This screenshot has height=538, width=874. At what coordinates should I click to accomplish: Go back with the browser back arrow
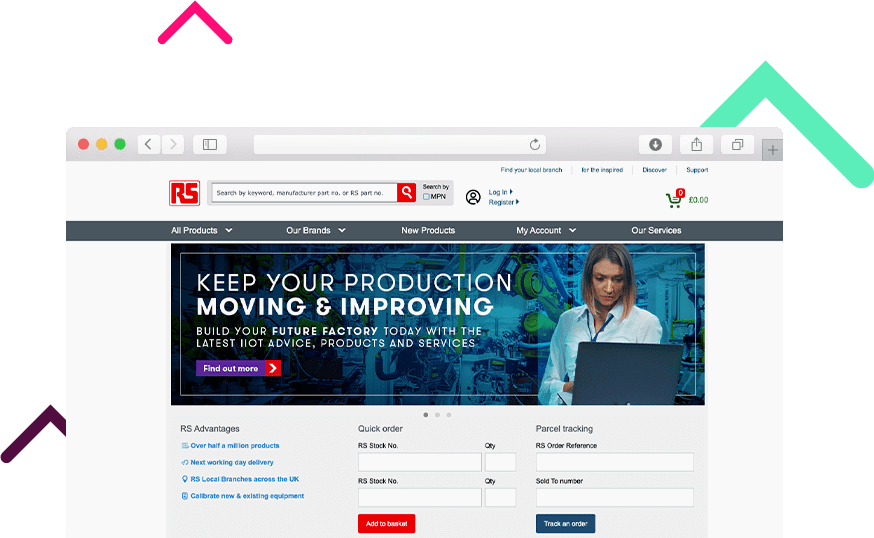click(148, 144)
